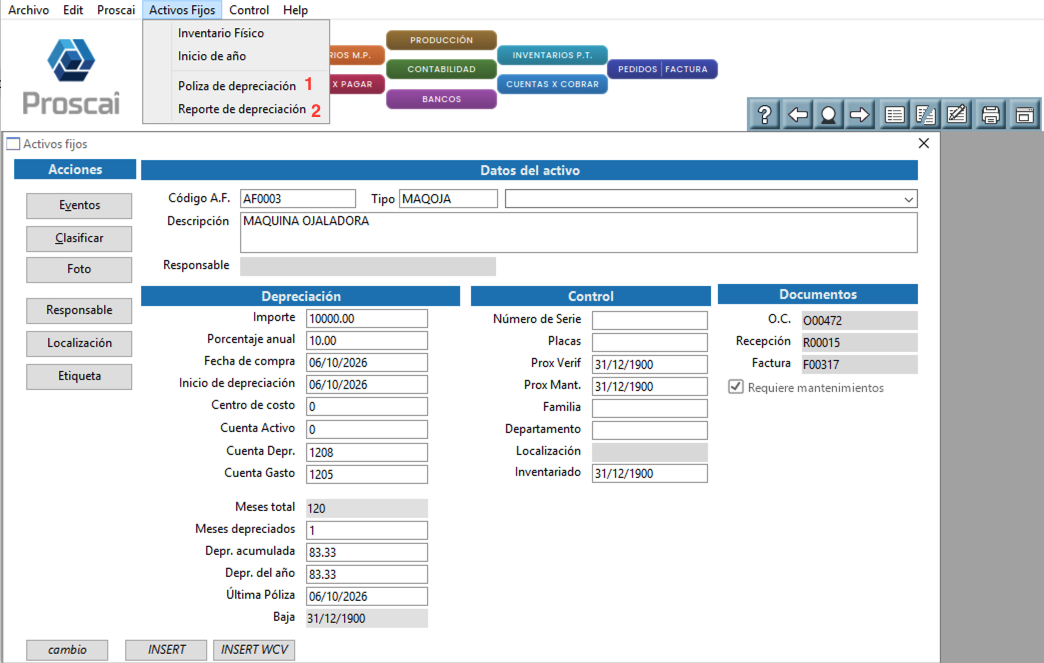
Task: Click the printer icon
Action: (x=991, y=114)
